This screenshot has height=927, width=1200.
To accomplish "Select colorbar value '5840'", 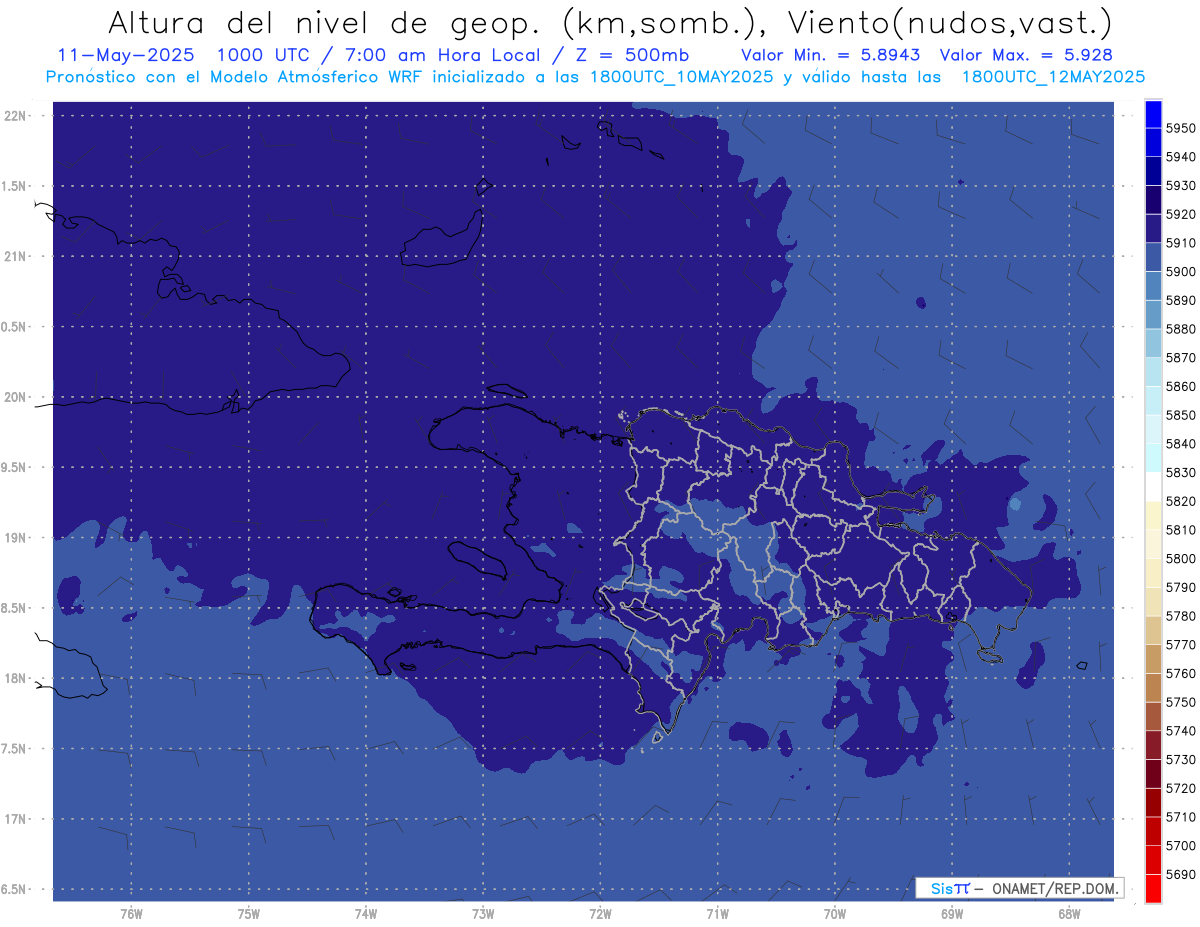I will (x=1180, y=444).
